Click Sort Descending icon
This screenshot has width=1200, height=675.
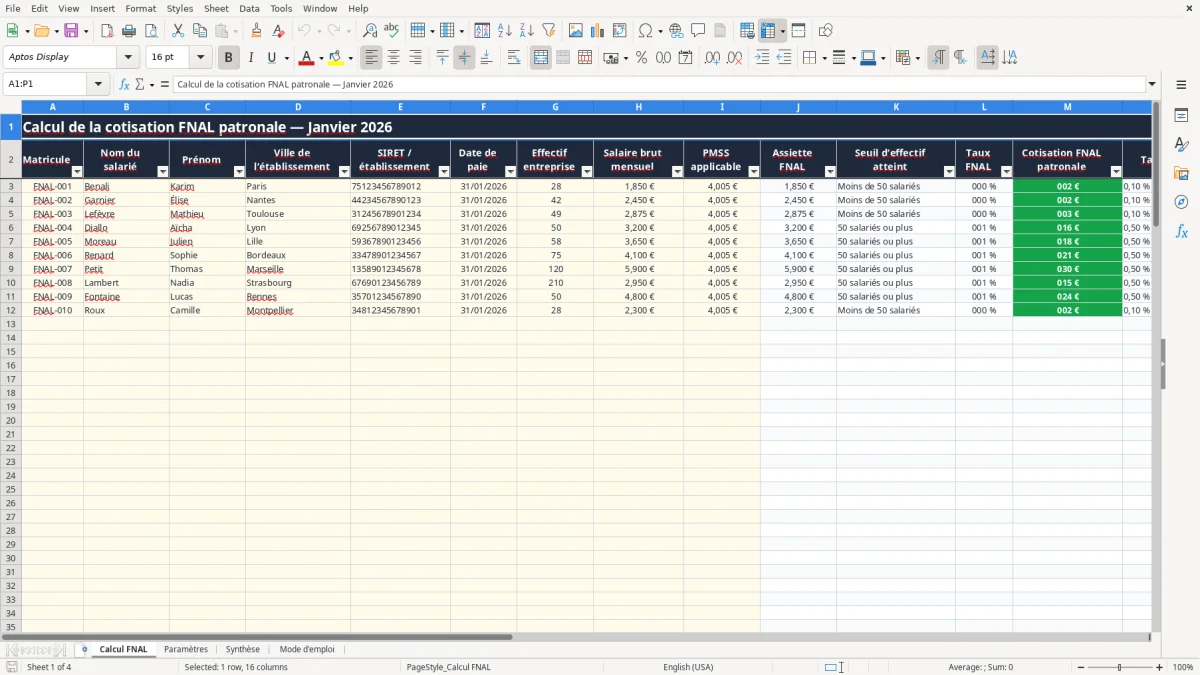tap(527, 31)
